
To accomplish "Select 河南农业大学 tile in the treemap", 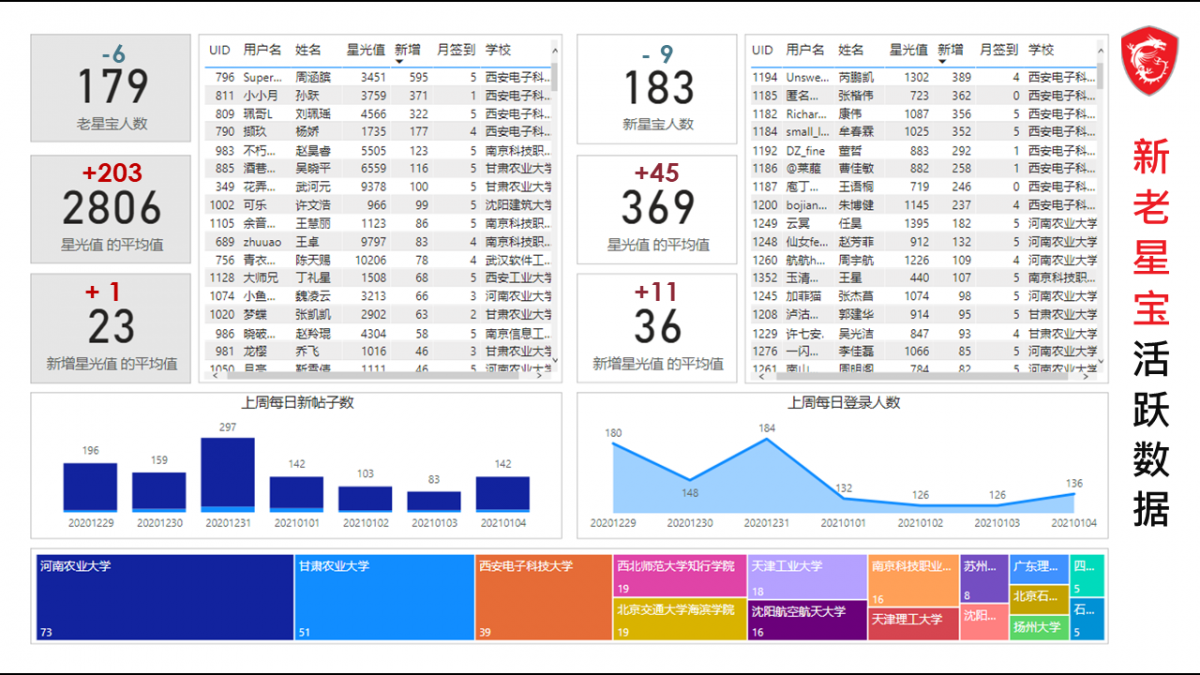I will click(x=164, y=598).
